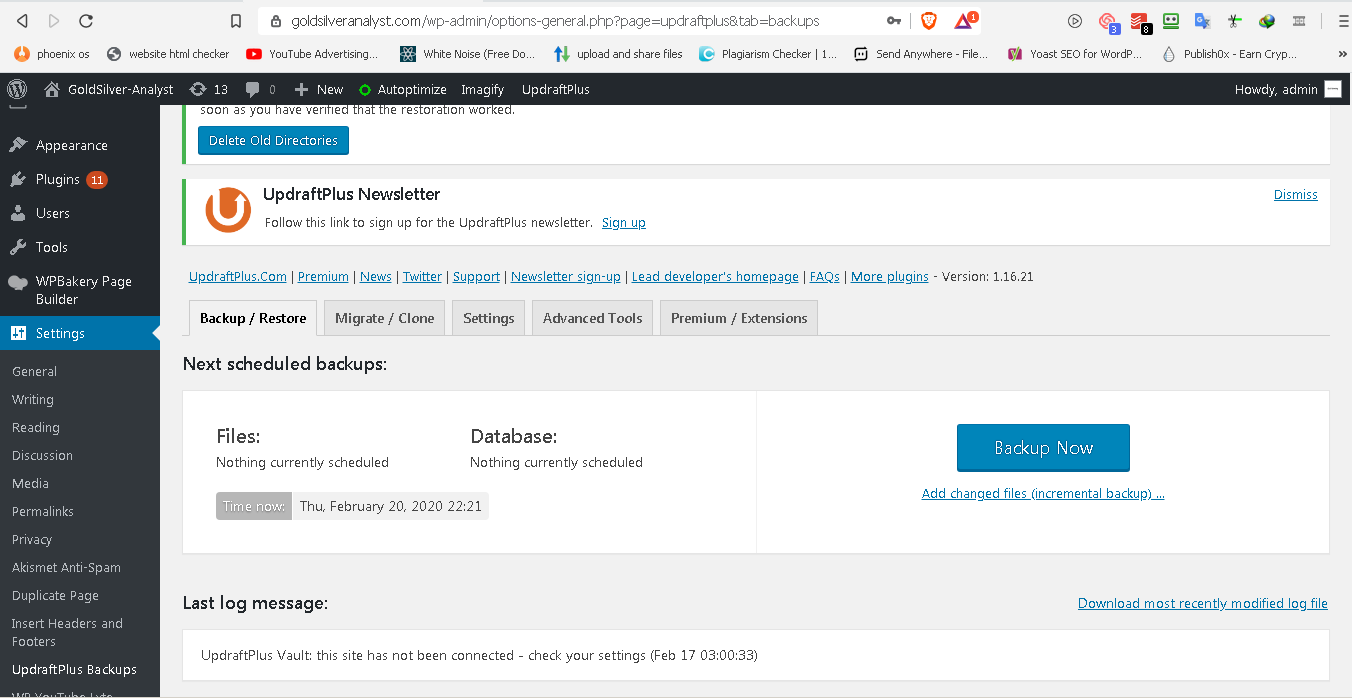Open UpdraftPlus in the admin bar
This screenshot has height=699, width=1352.
point(556,89)
